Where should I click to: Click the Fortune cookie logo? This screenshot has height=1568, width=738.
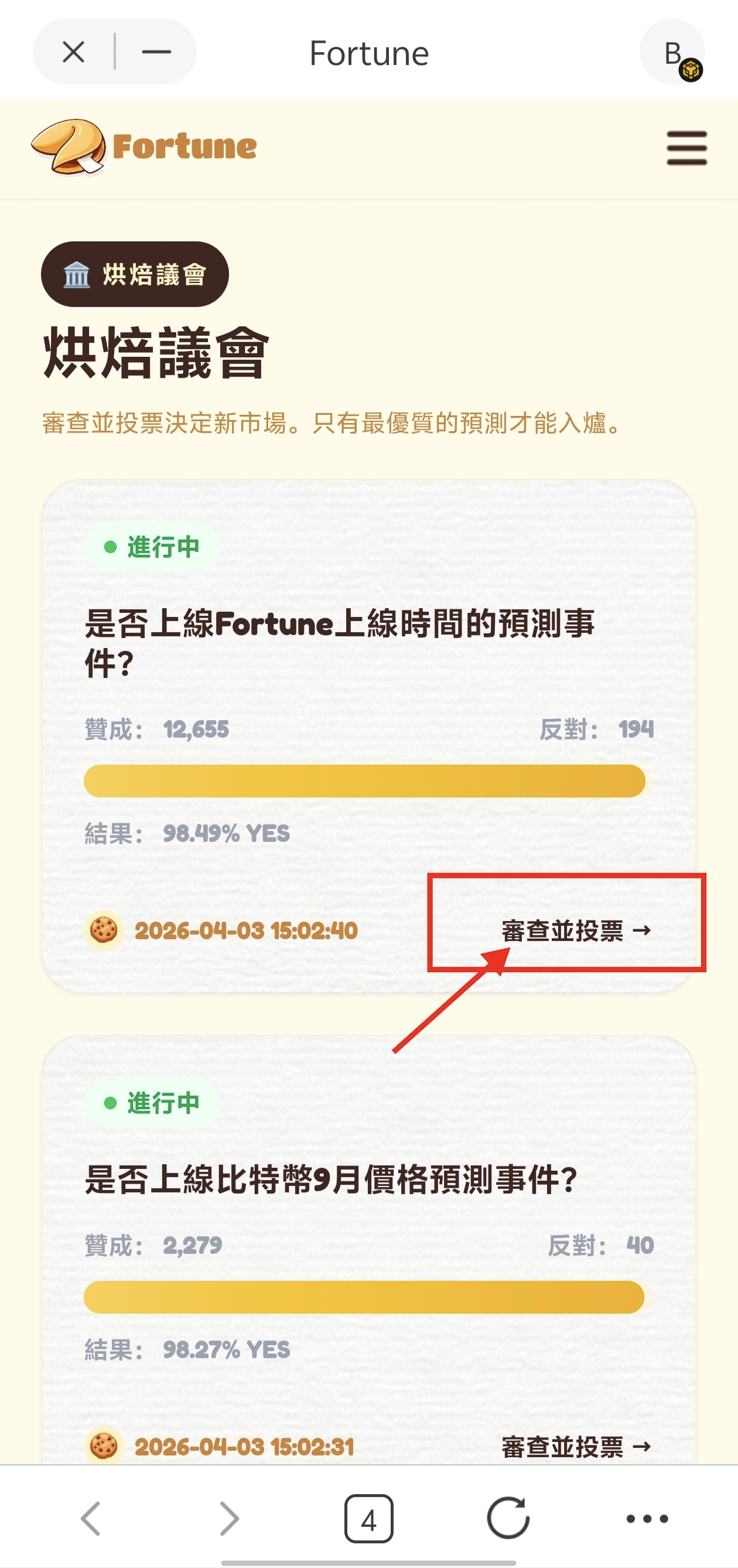tap(144, 146)
